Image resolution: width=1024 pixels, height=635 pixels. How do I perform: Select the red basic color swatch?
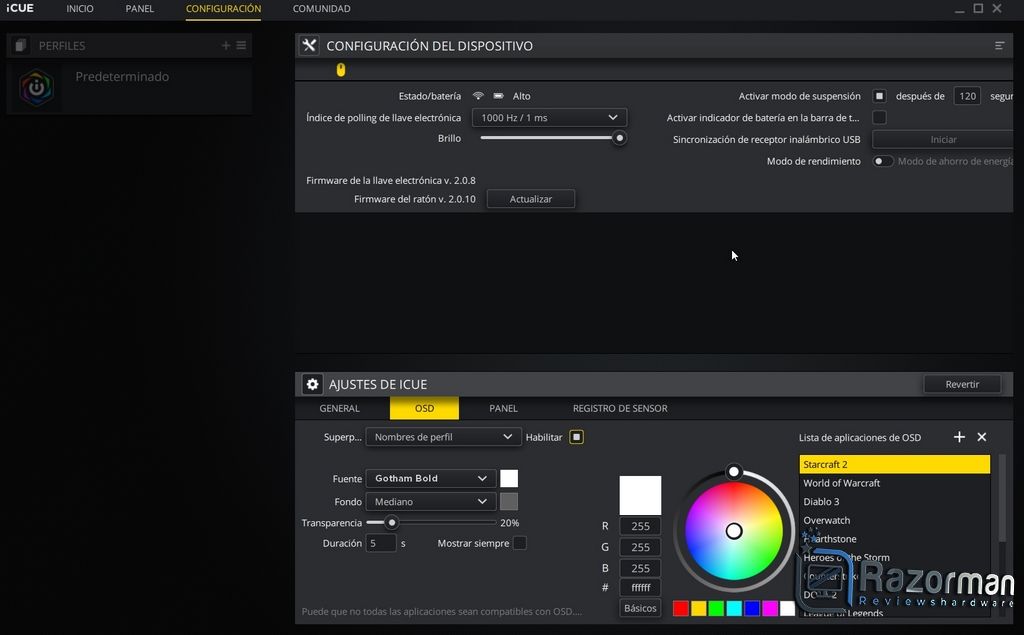point(680,608)
